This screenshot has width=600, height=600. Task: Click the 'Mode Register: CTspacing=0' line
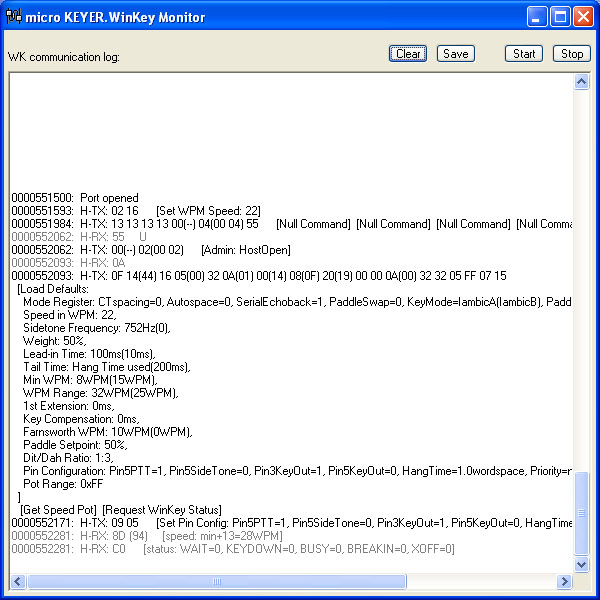tap(297, 302)
